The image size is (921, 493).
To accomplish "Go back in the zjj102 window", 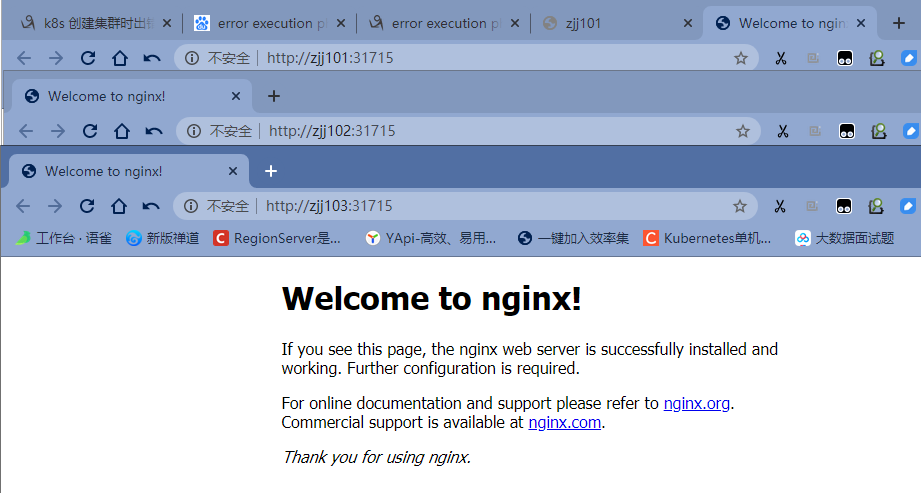I will coord(25,130).
